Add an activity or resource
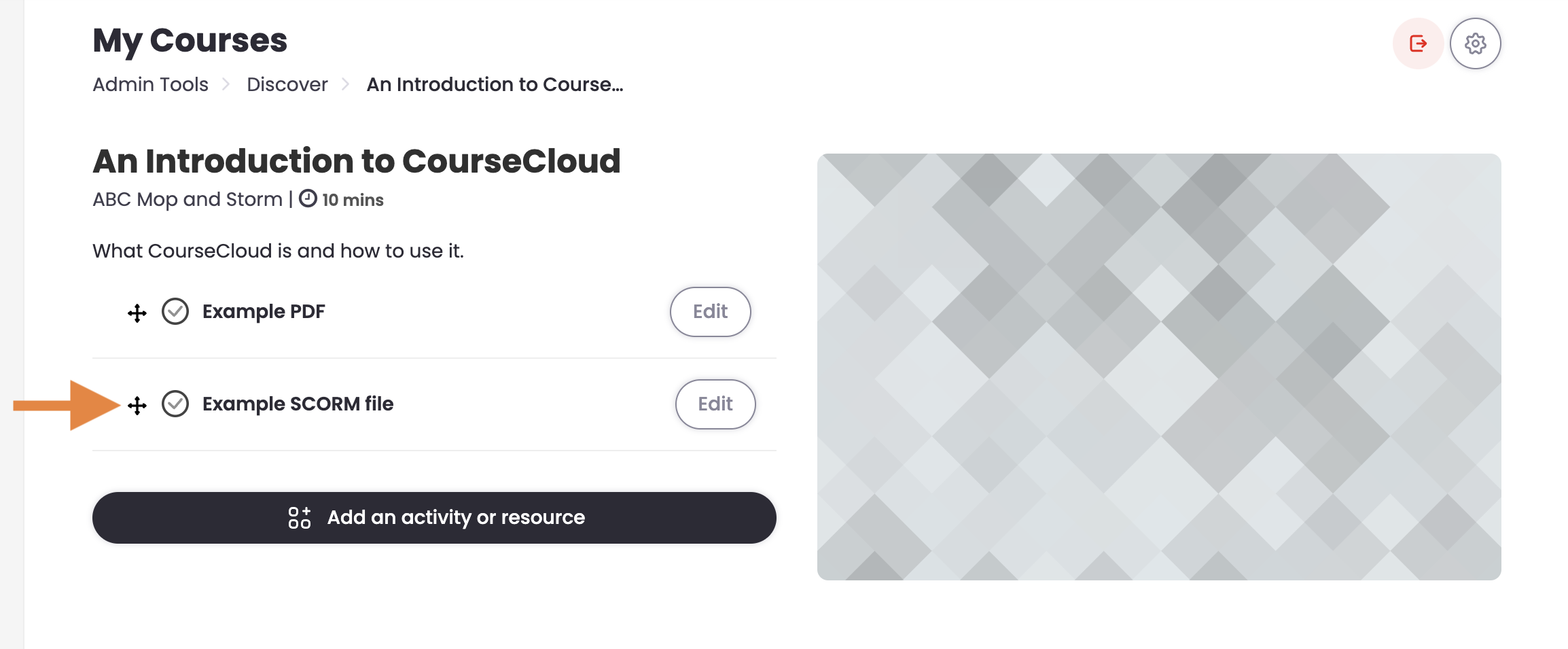Image resolution: width=1568 pixels, height=649 pixels. click(434, 518)
